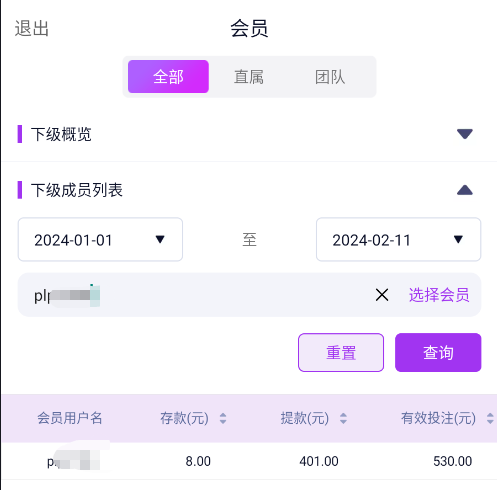Click the 下级概览 section title
497x490 pixels.
point(61,134)
